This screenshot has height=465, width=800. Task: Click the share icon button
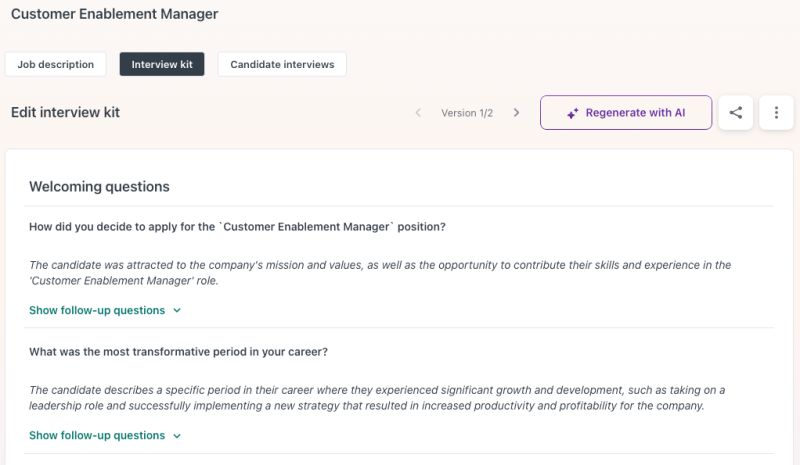click(736, 113)
